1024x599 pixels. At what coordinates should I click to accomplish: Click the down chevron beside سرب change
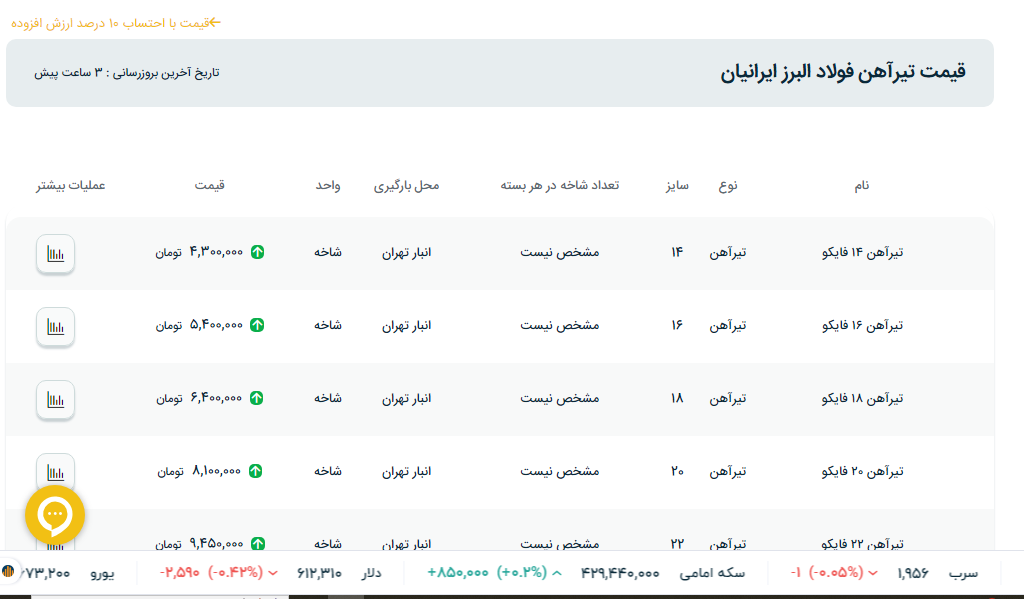point(873,573)
